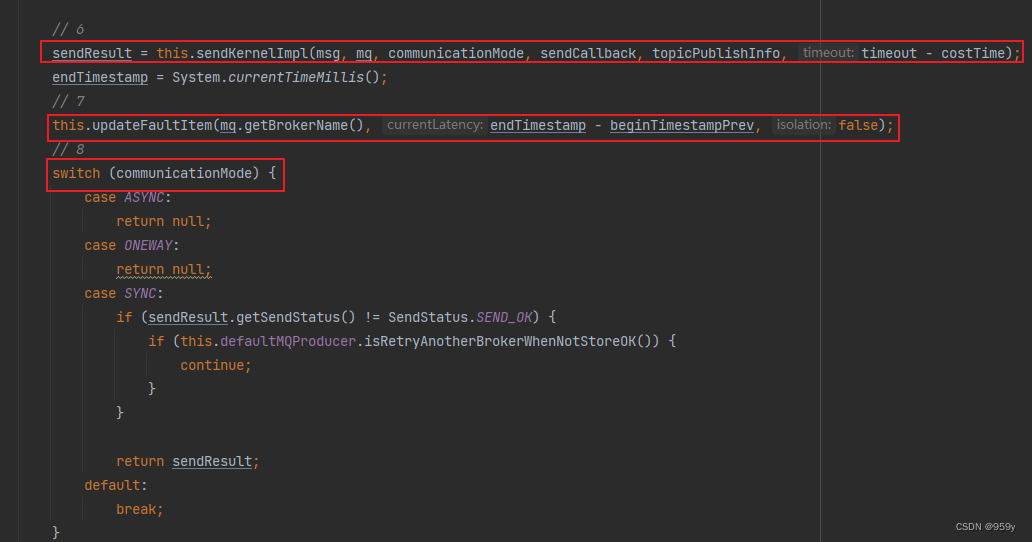Click 'isolation:' parameter hint
Screen dimensions: 1032x542
(803, 125)
